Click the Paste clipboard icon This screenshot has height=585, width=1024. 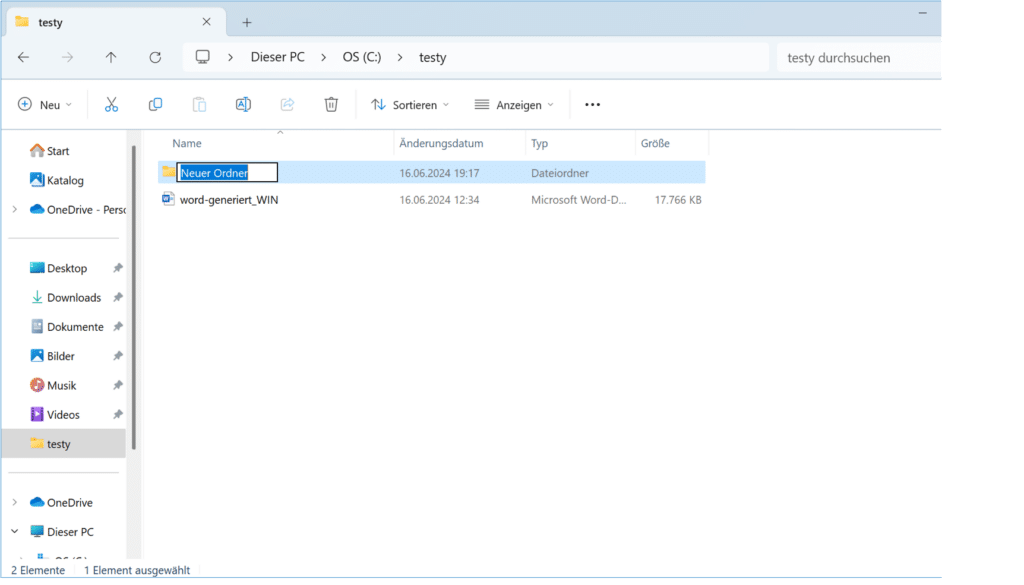199,104
